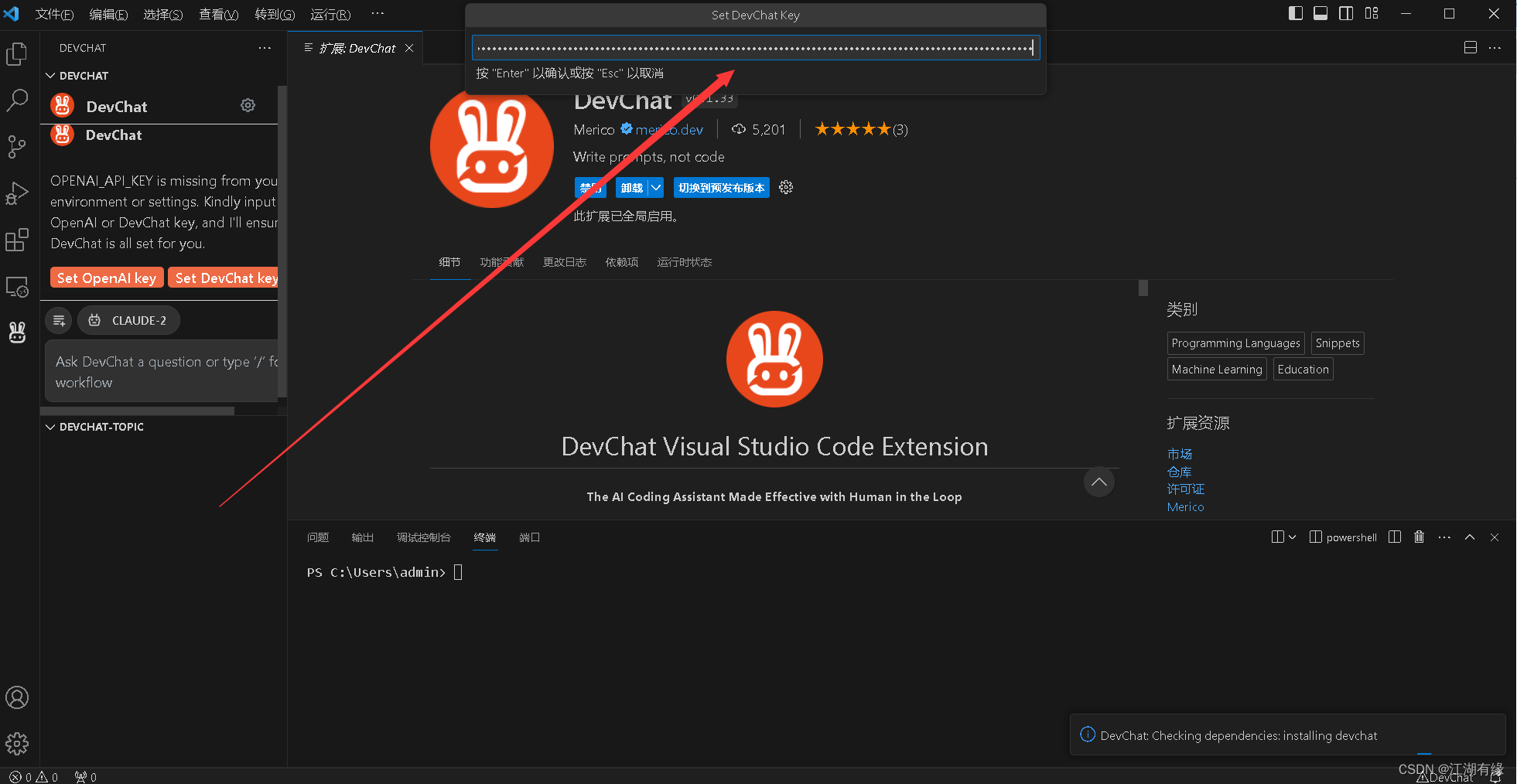
Task: Click the split editor icon top right
Action: pos(1471,48)
